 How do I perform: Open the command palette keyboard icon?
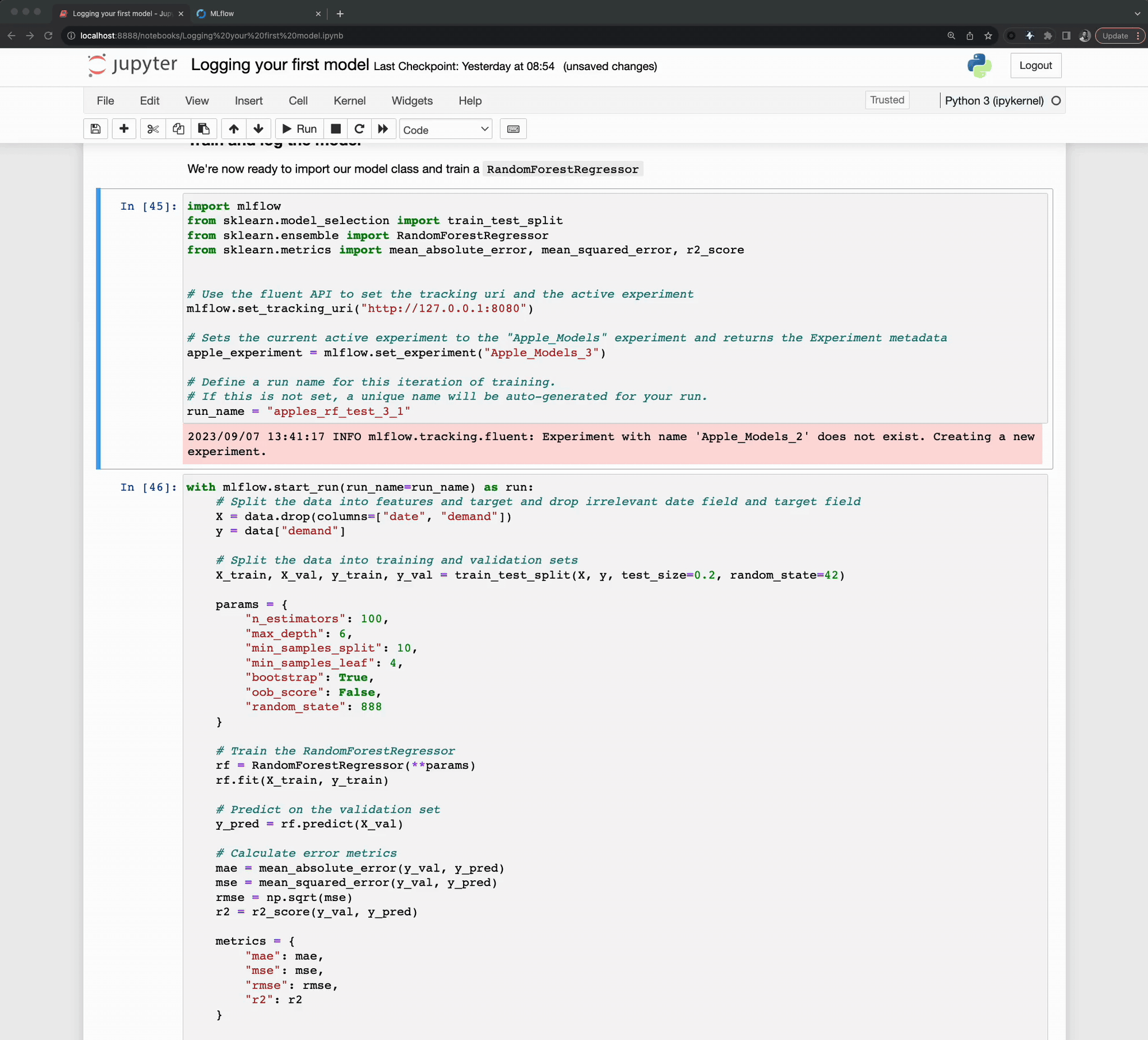point(512,130)
